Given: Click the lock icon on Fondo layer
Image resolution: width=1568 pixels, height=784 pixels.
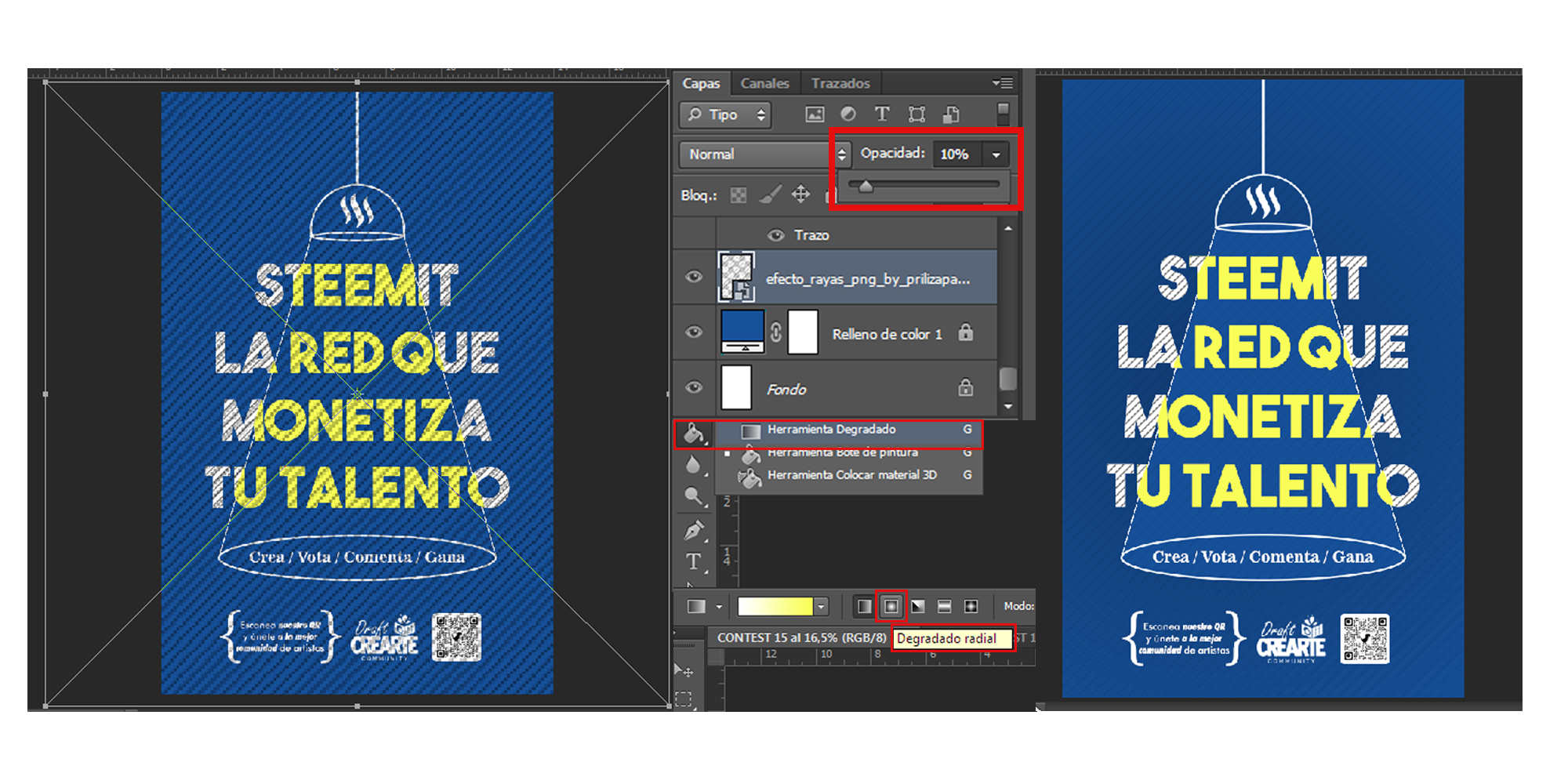Looking at the screenshot, I should pyautogui.click(x=966, y=387).
